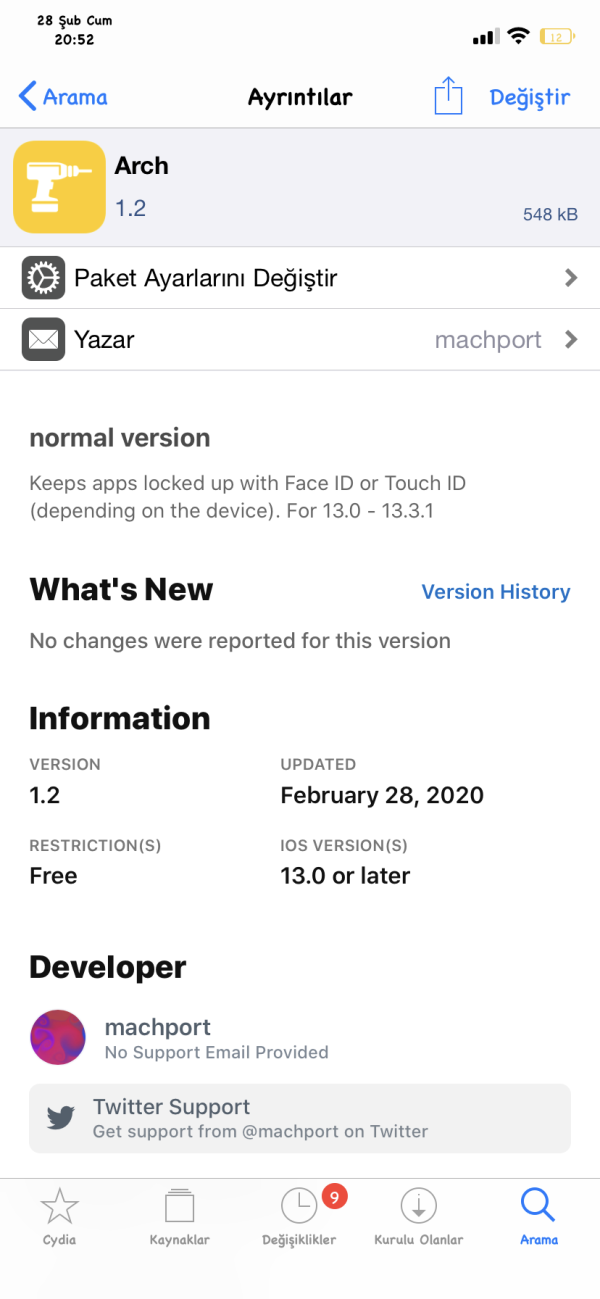Tap the envelope icon beside Yazar
This screenshot has height=1299, width=600.
tap(44, 340)
